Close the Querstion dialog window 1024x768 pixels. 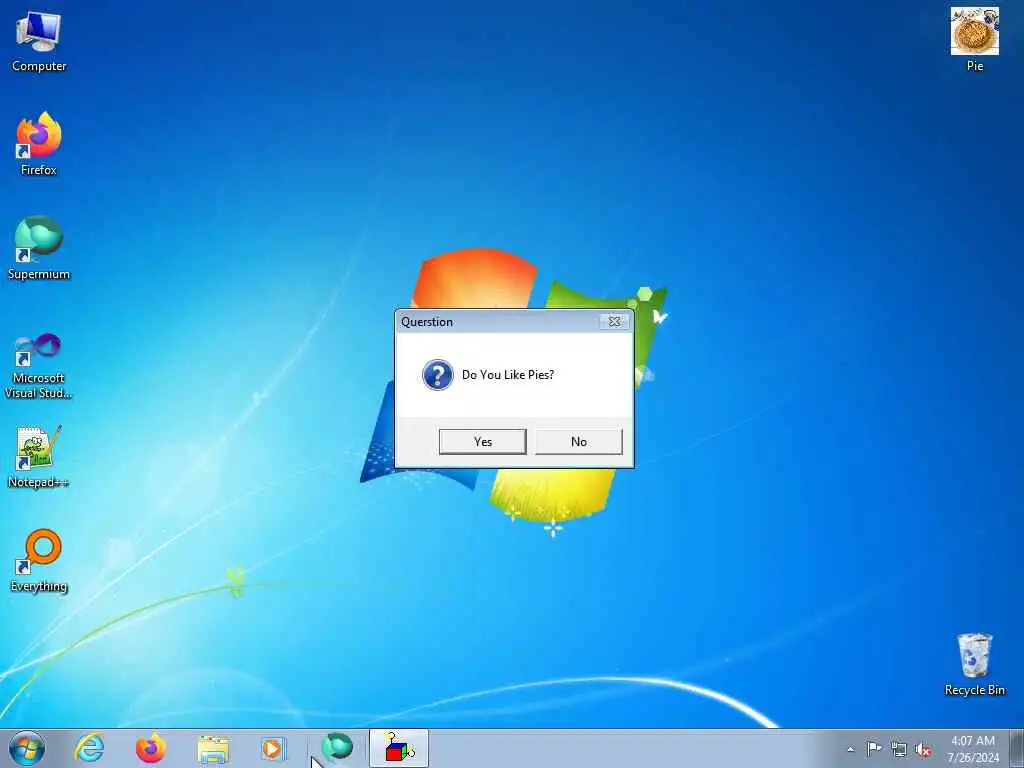point(615,321)
